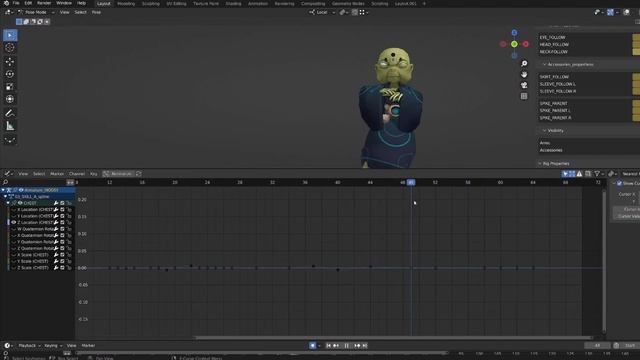
Task: Open the graph editor filter dropdown
Action: (599, 174)
